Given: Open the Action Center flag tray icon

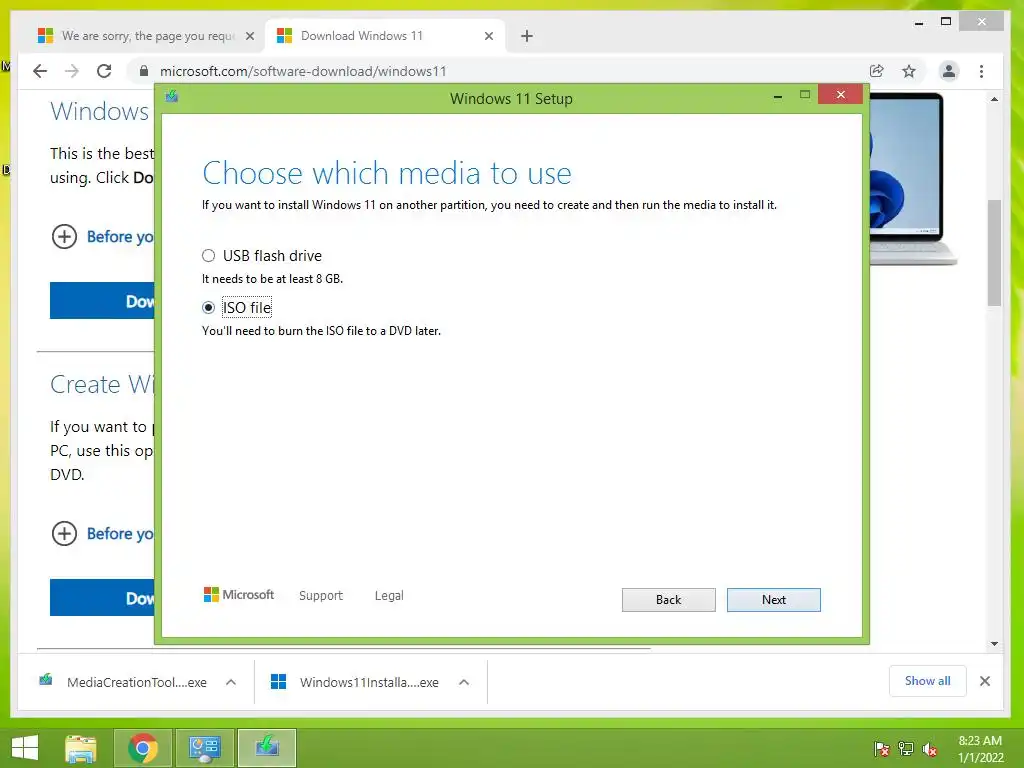Looking at the screenshot, I should 882,748.
